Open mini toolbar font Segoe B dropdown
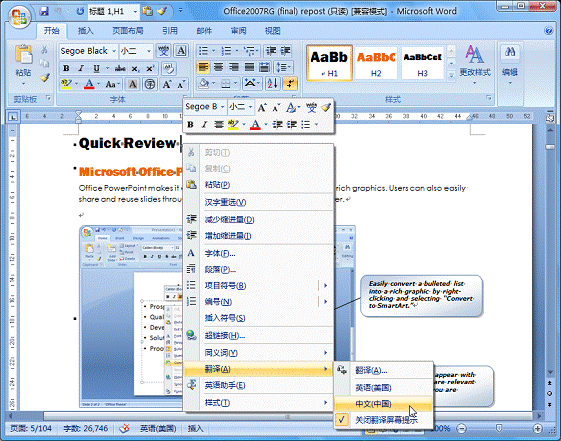 click(x=223, y=107)
